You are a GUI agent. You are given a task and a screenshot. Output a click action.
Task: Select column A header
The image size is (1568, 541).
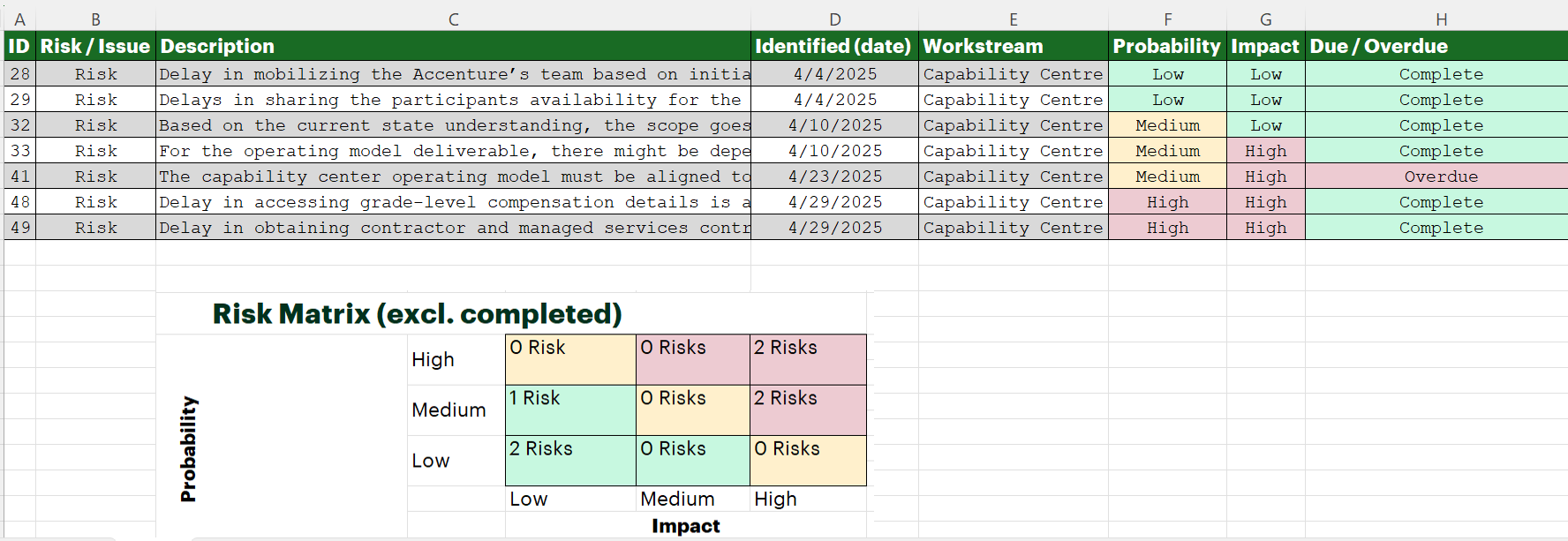pyautogui.click(x=19, y=19)
